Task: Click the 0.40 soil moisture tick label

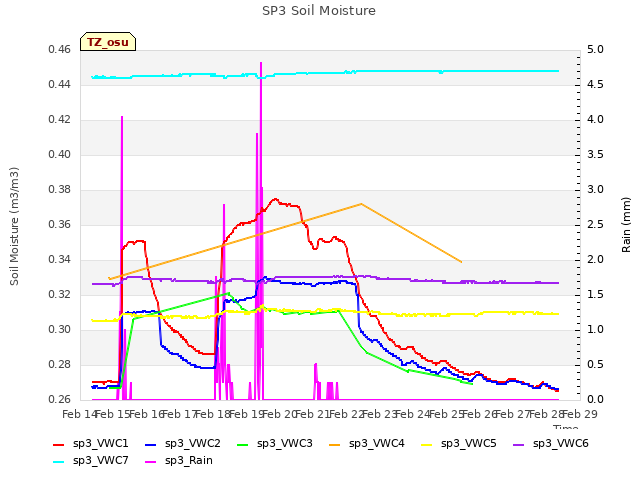Action: [60, 155]
